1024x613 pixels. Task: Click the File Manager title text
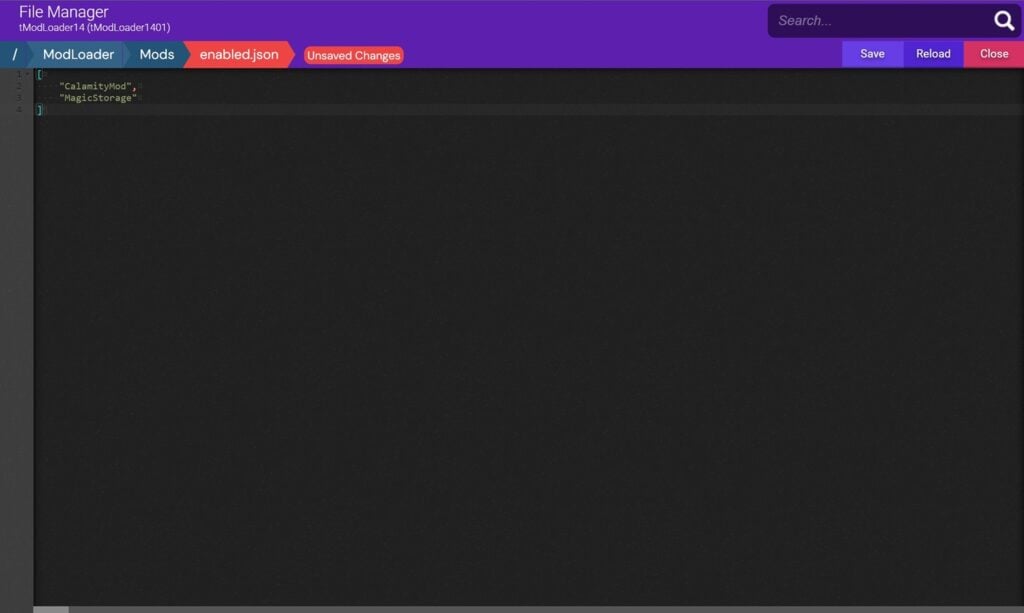pyautogui.click(x=63, y=12)
